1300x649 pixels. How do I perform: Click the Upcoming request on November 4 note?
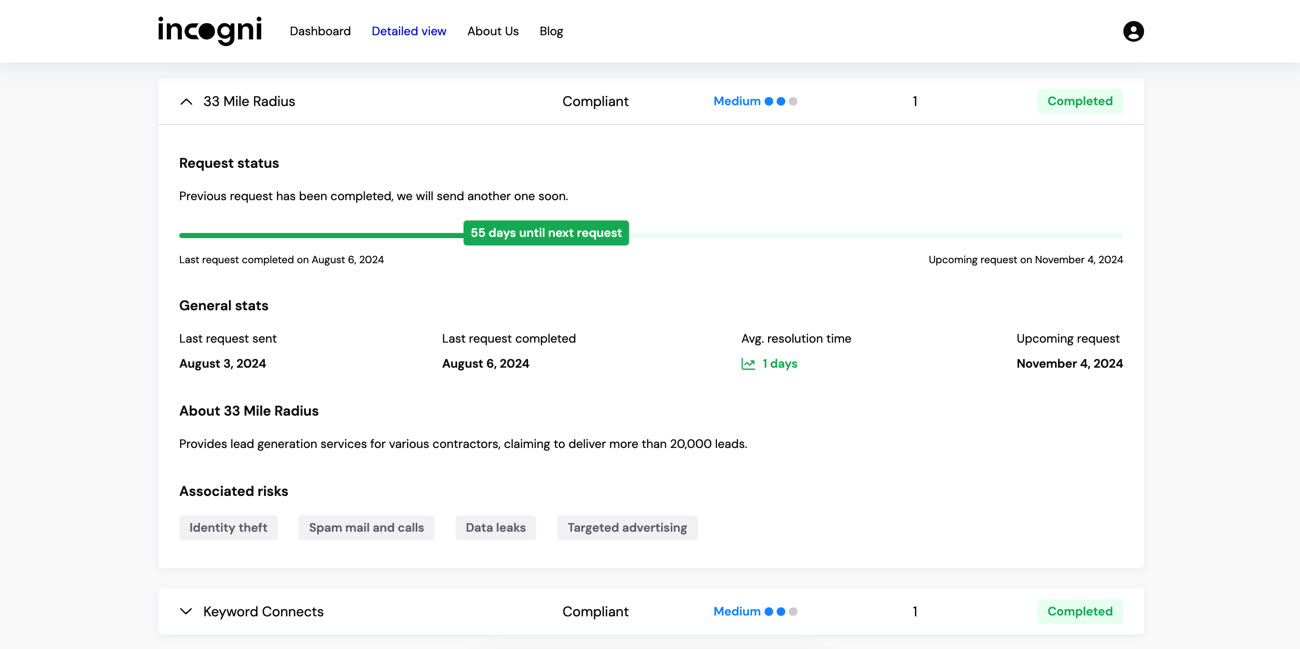tap(1026, 260)
